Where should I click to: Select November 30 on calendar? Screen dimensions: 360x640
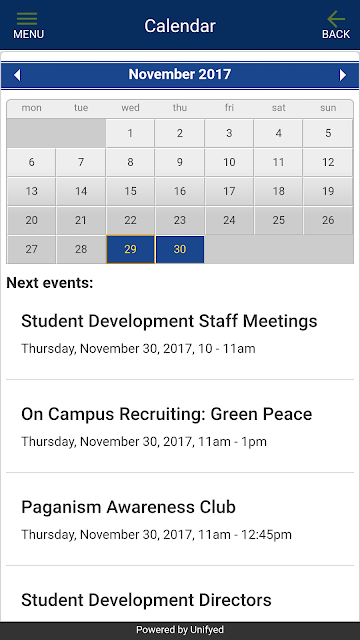180,249
